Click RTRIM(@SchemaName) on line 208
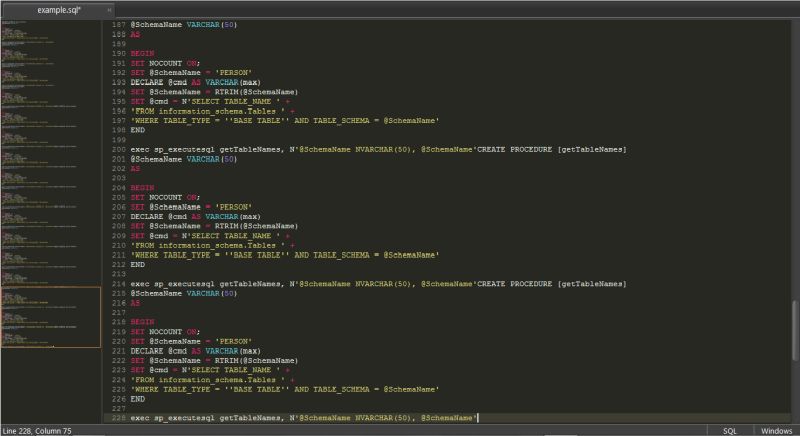800x436 pixels. tap(256, 226)
